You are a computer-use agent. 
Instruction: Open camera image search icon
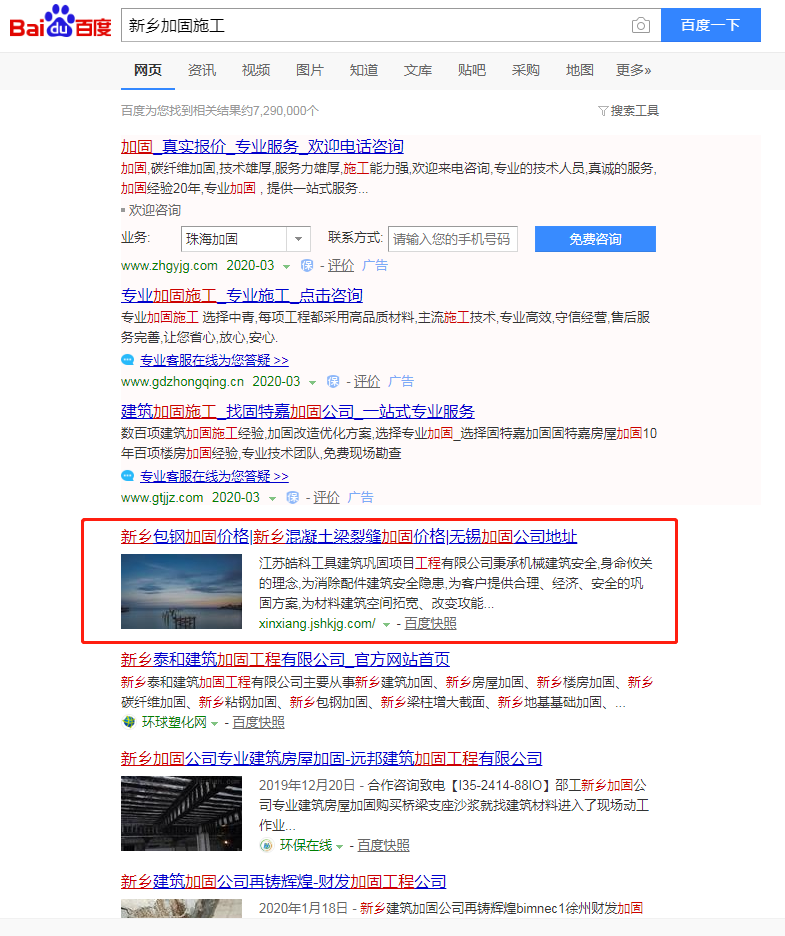click(641, 25)
